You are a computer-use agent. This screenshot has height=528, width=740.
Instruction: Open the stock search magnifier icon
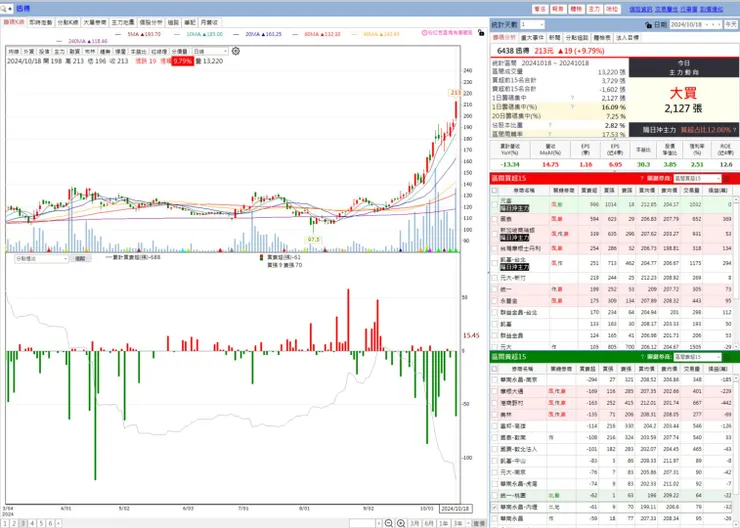click(x=3, y=8)
